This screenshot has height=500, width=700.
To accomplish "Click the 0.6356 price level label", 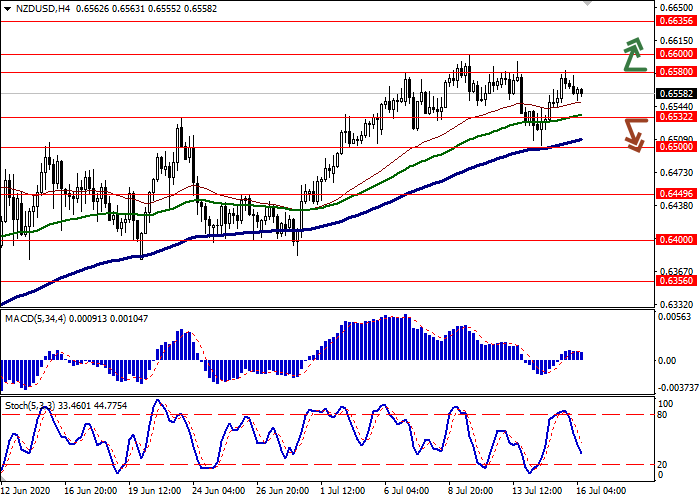I will click(676, 282).
